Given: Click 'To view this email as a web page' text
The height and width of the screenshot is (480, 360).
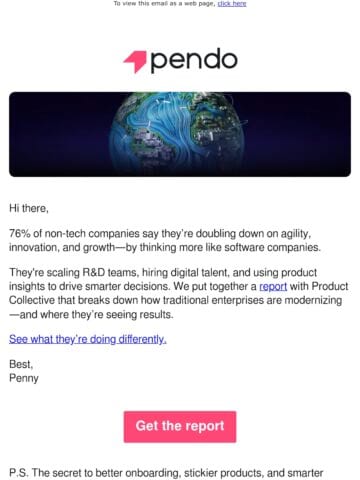Looking at the screenshot, I should tap(163, 4).
